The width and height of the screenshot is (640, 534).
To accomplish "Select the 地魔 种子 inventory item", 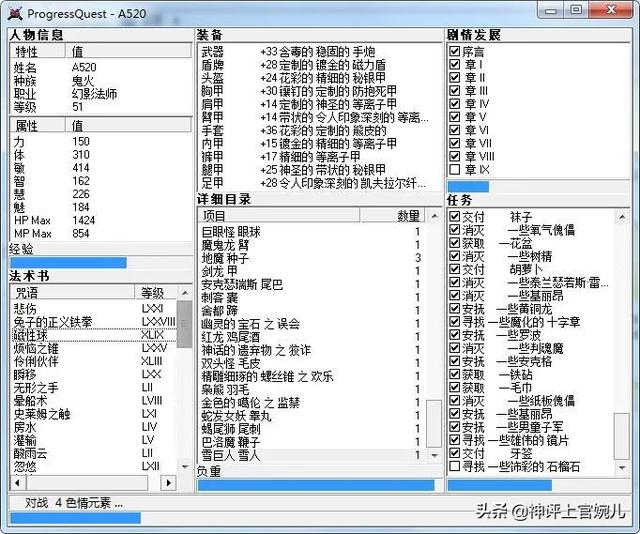I will pos(312,258).
